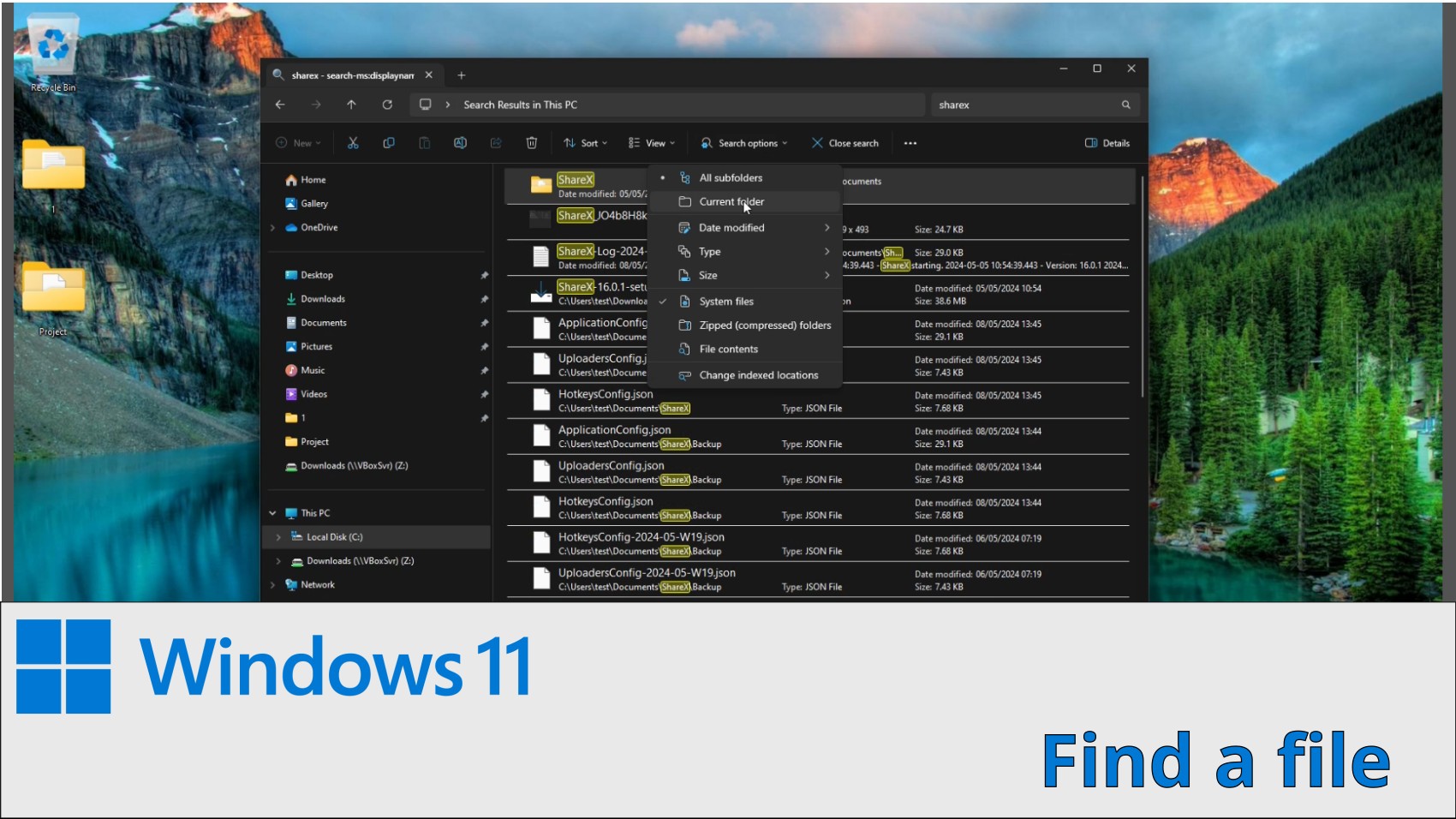Toggle the Details pane button

1107,143
